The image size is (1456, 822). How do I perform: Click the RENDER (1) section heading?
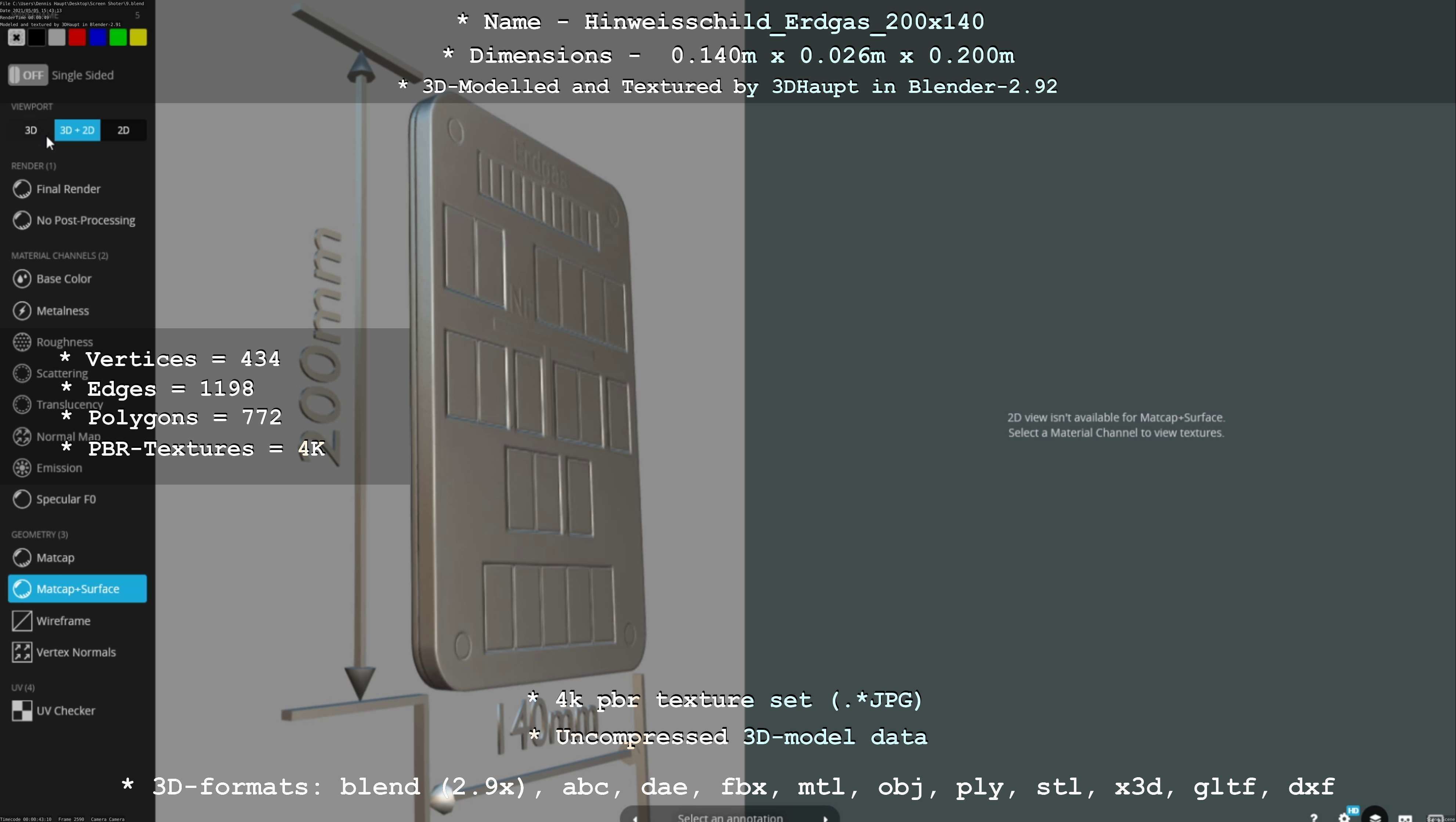tap(33, 166)
